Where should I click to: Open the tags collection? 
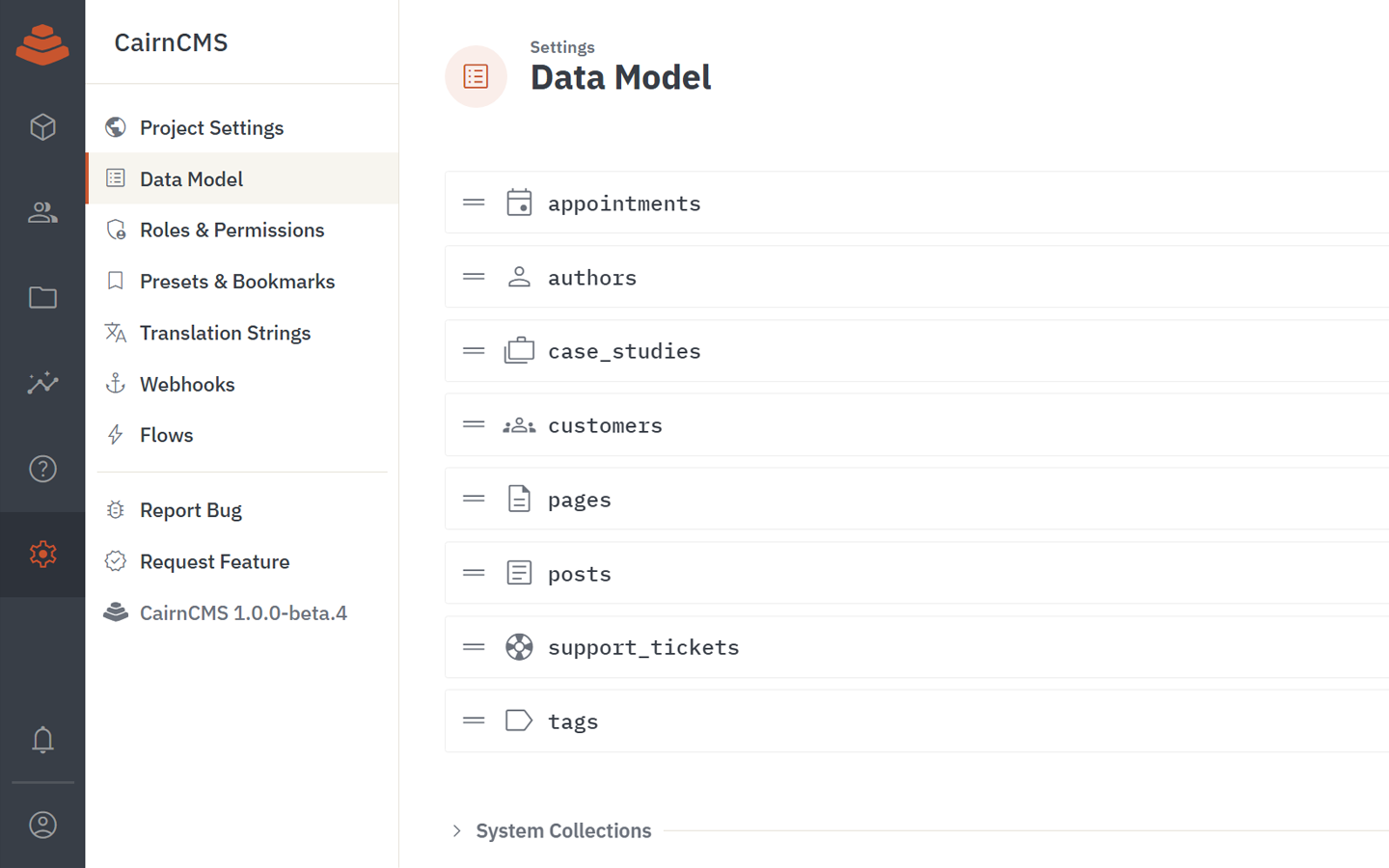916,720
